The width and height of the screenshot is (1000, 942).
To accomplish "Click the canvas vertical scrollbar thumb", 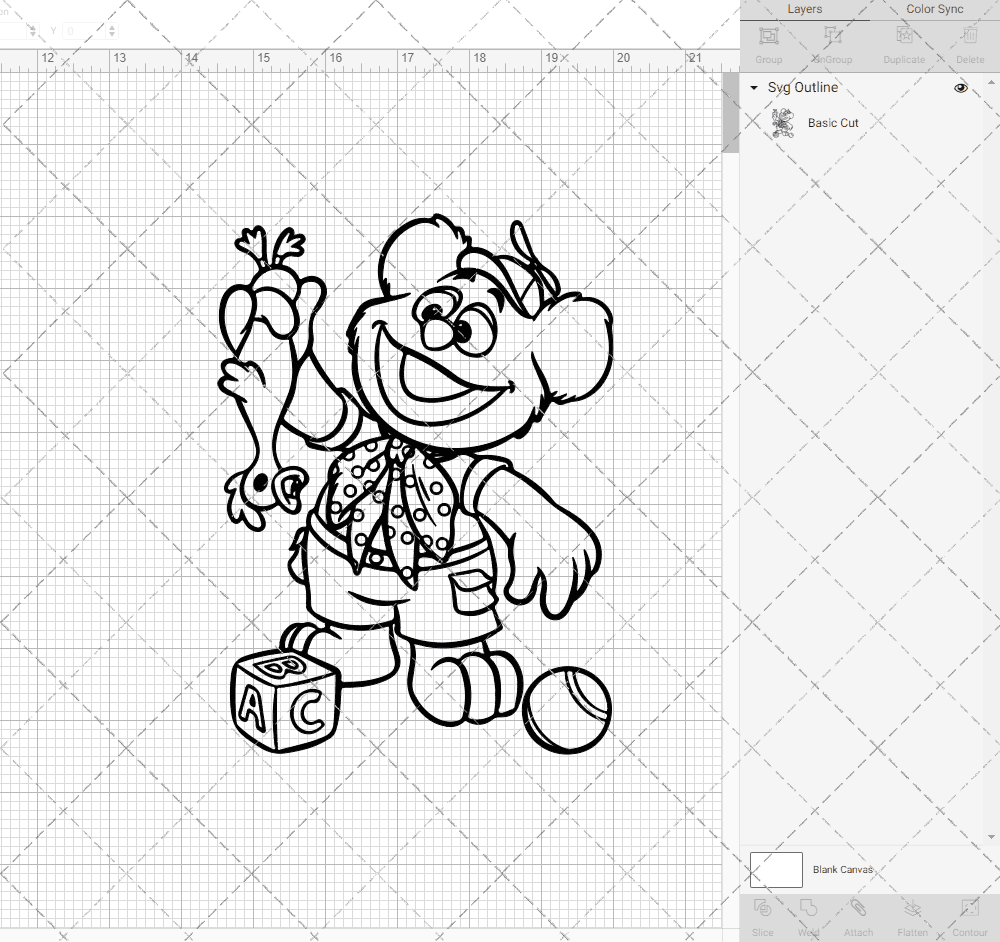I will [730, 112].
